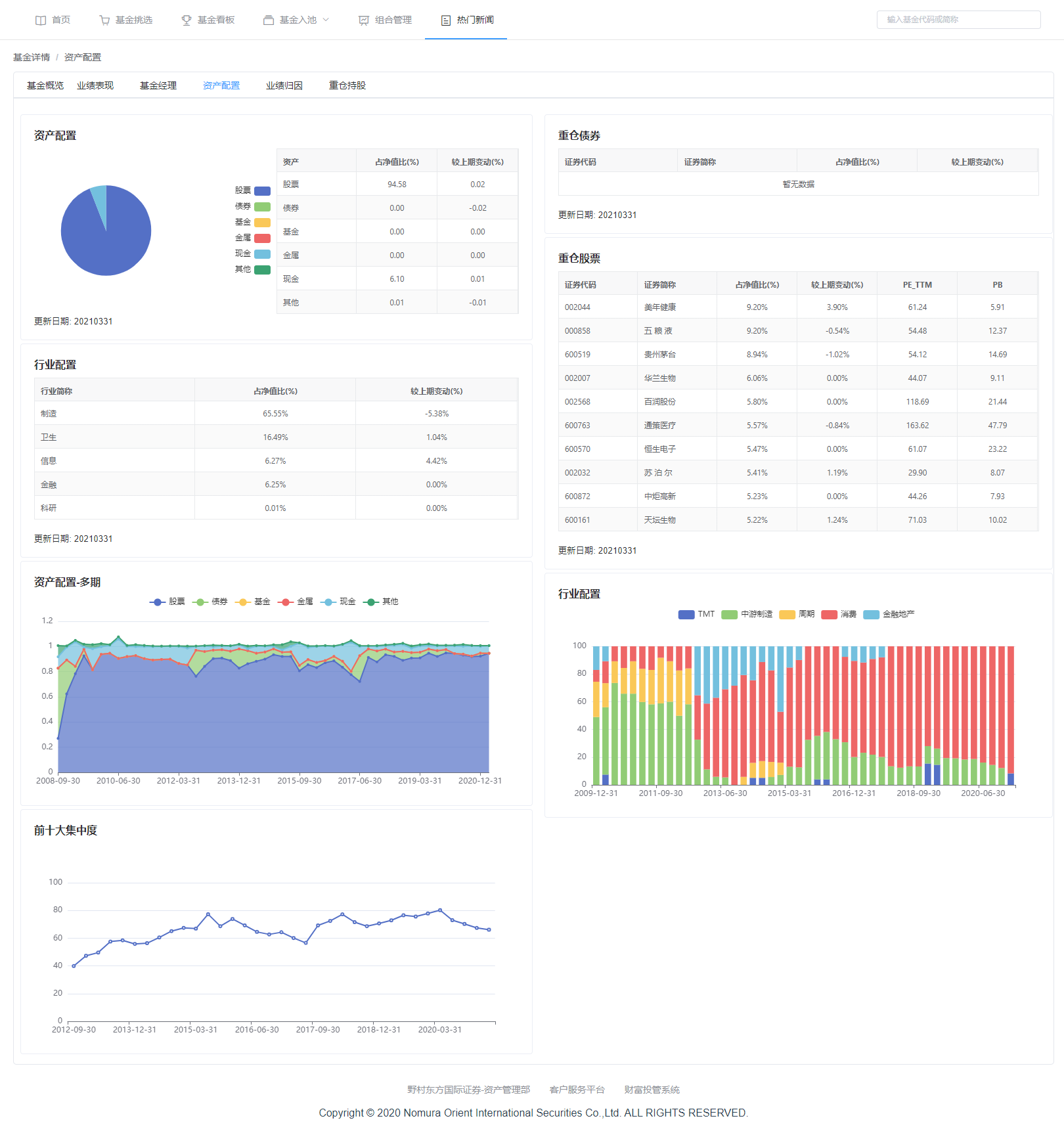Image resolution: width=1064 pixels, height=1131 pixels.
Task: Toggle TMT in 行业配置 bar chart legend
Action: 696,614
